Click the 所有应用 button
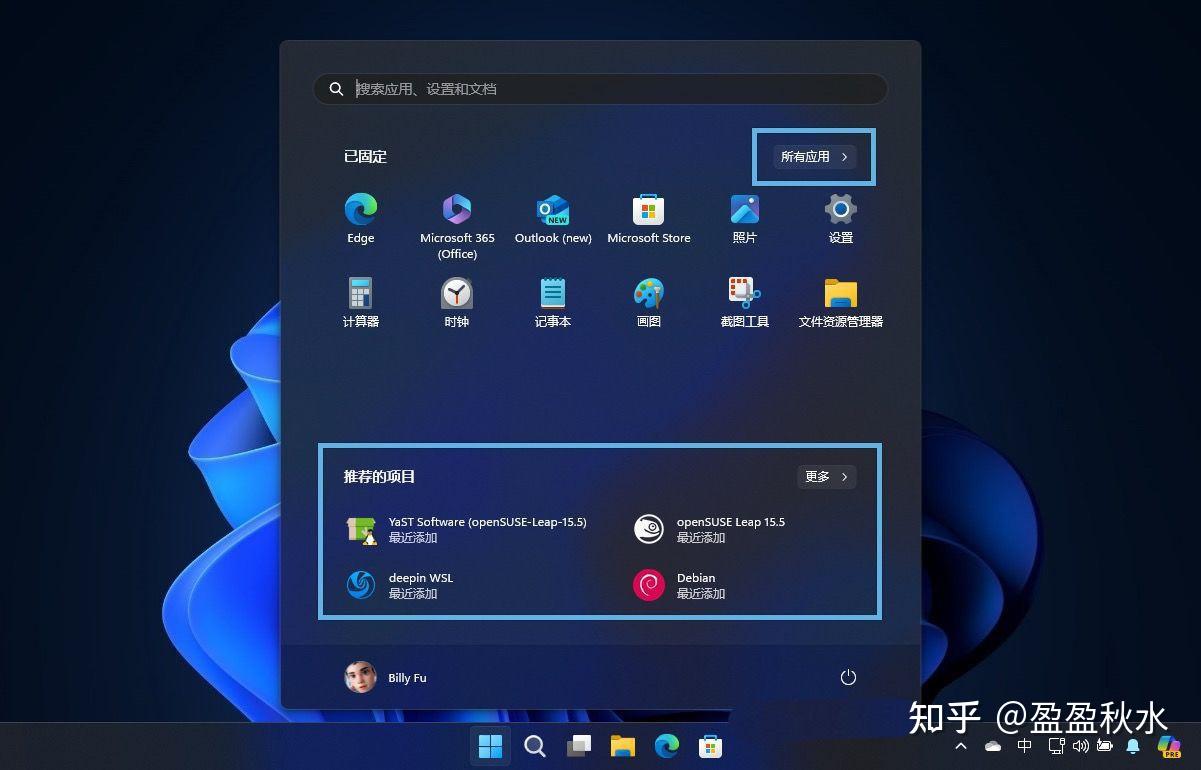This screenshot has height=770, width=1201. [812, 156]
